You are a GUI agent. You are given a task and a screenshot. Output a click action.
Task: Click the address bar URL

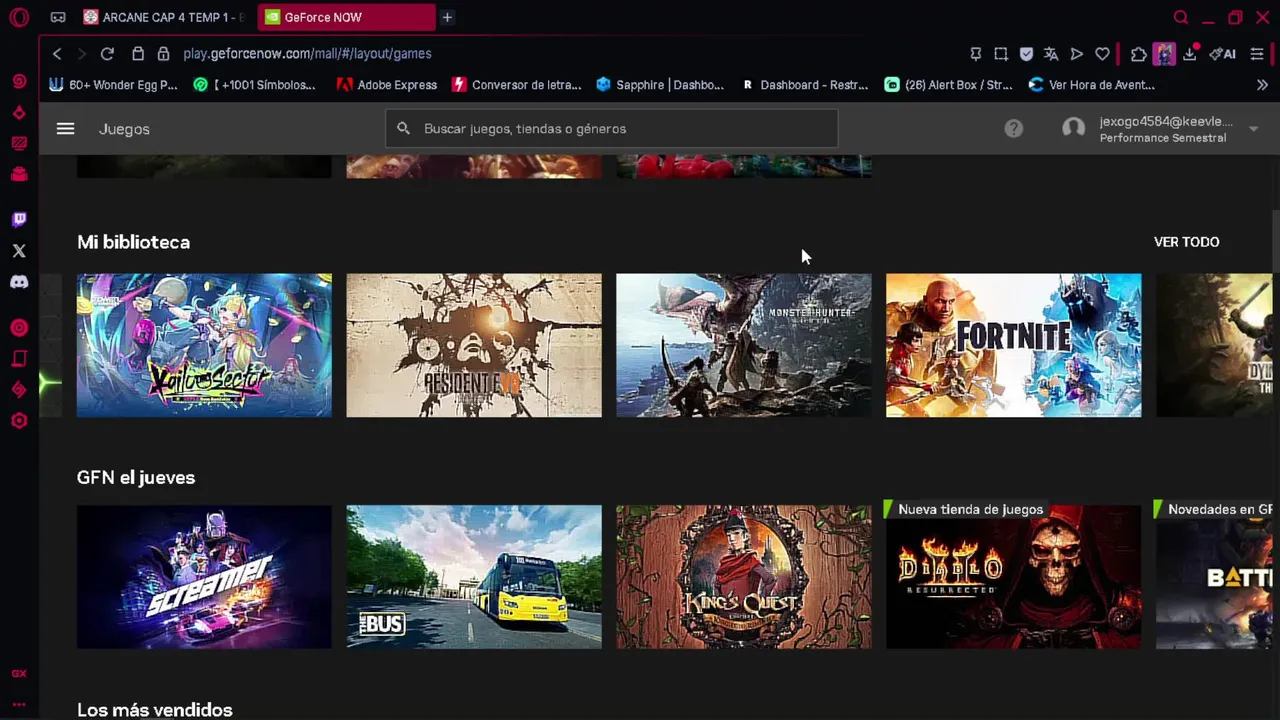click(x=307, y=54)
